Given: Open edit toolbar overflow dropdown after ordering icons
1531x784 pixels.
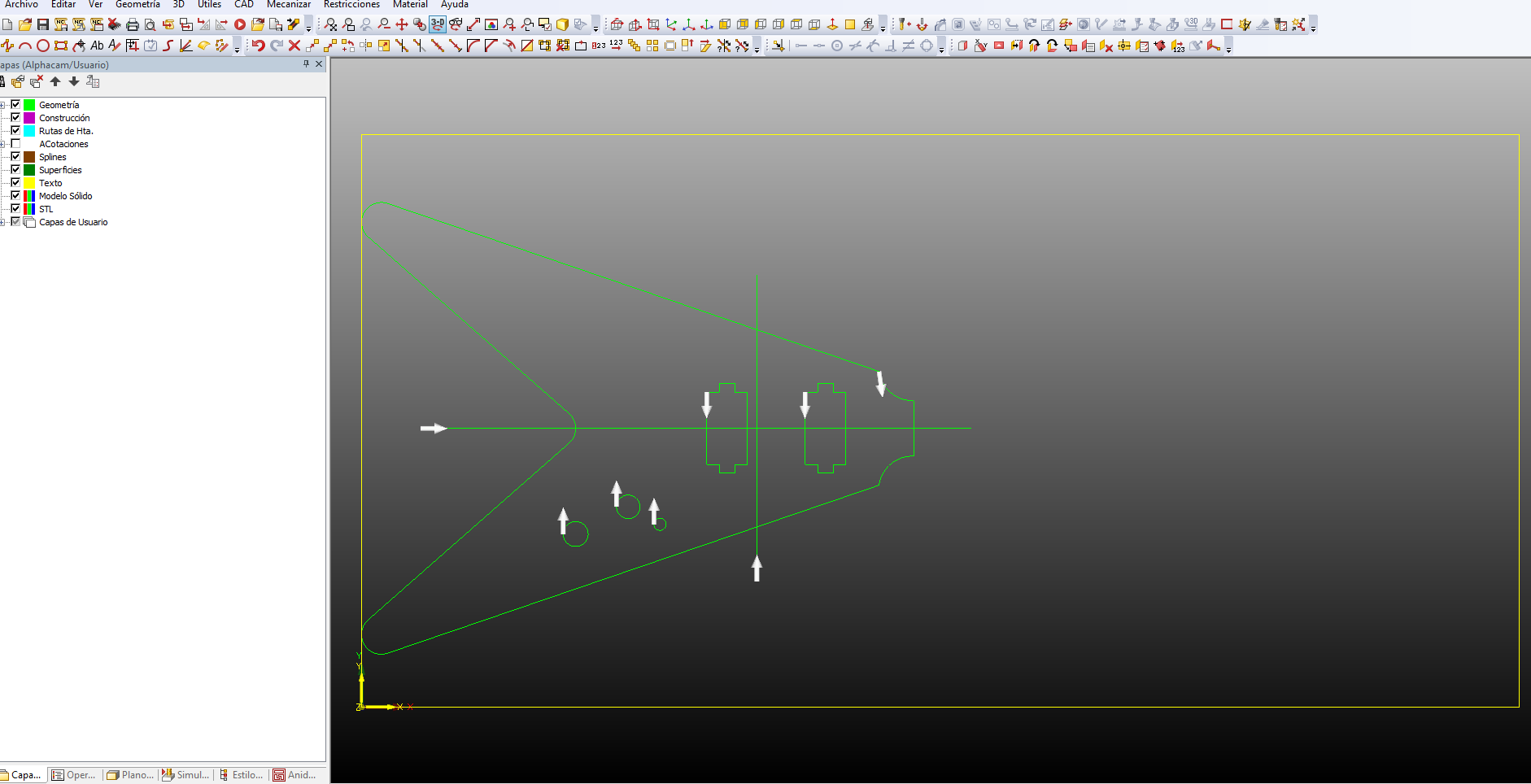Looking at the screenshot, I should click(x=757, y=47).
